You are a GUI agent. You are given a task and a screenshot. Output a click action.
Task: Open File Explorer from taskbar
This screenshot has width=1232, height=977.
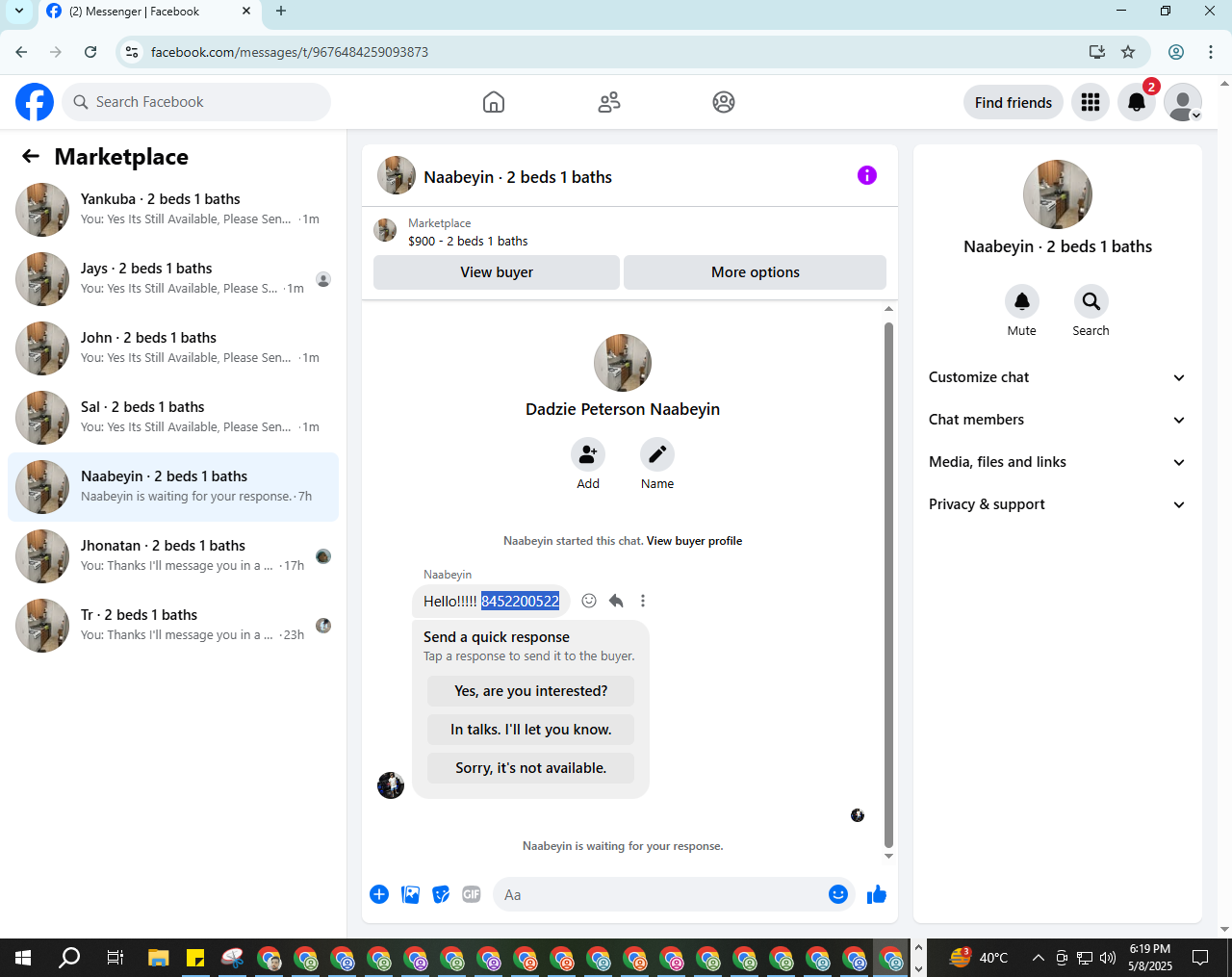pyautogui.click(x=158, y=958)
